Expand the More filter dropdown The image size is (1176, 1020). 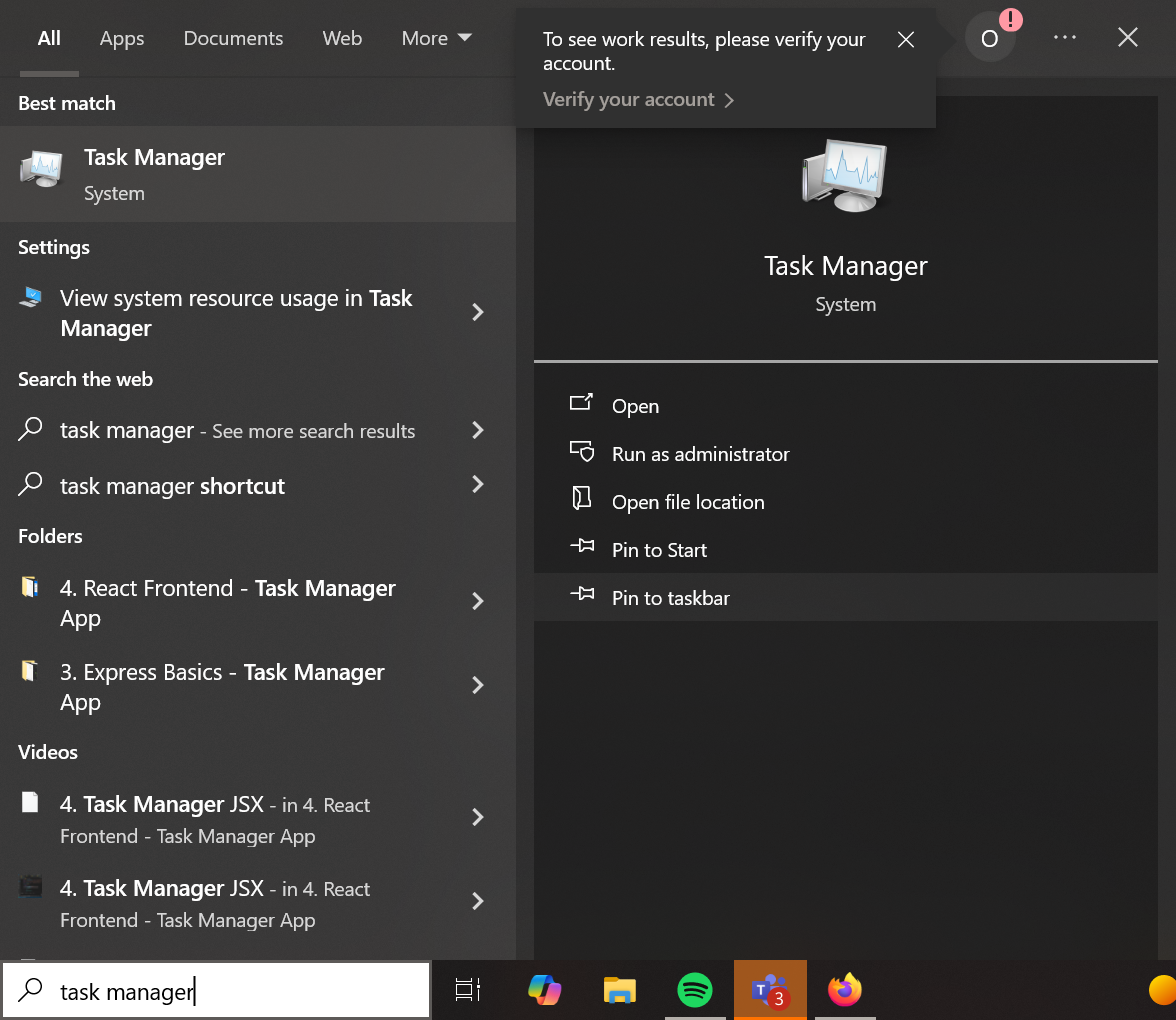point(436,38)
